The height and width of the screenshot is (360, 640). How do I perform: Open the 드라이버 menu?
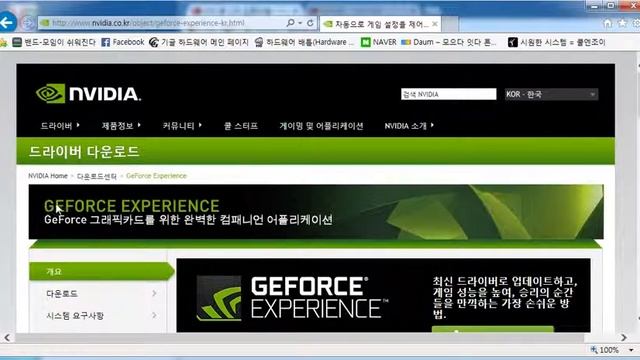point(60,126)
